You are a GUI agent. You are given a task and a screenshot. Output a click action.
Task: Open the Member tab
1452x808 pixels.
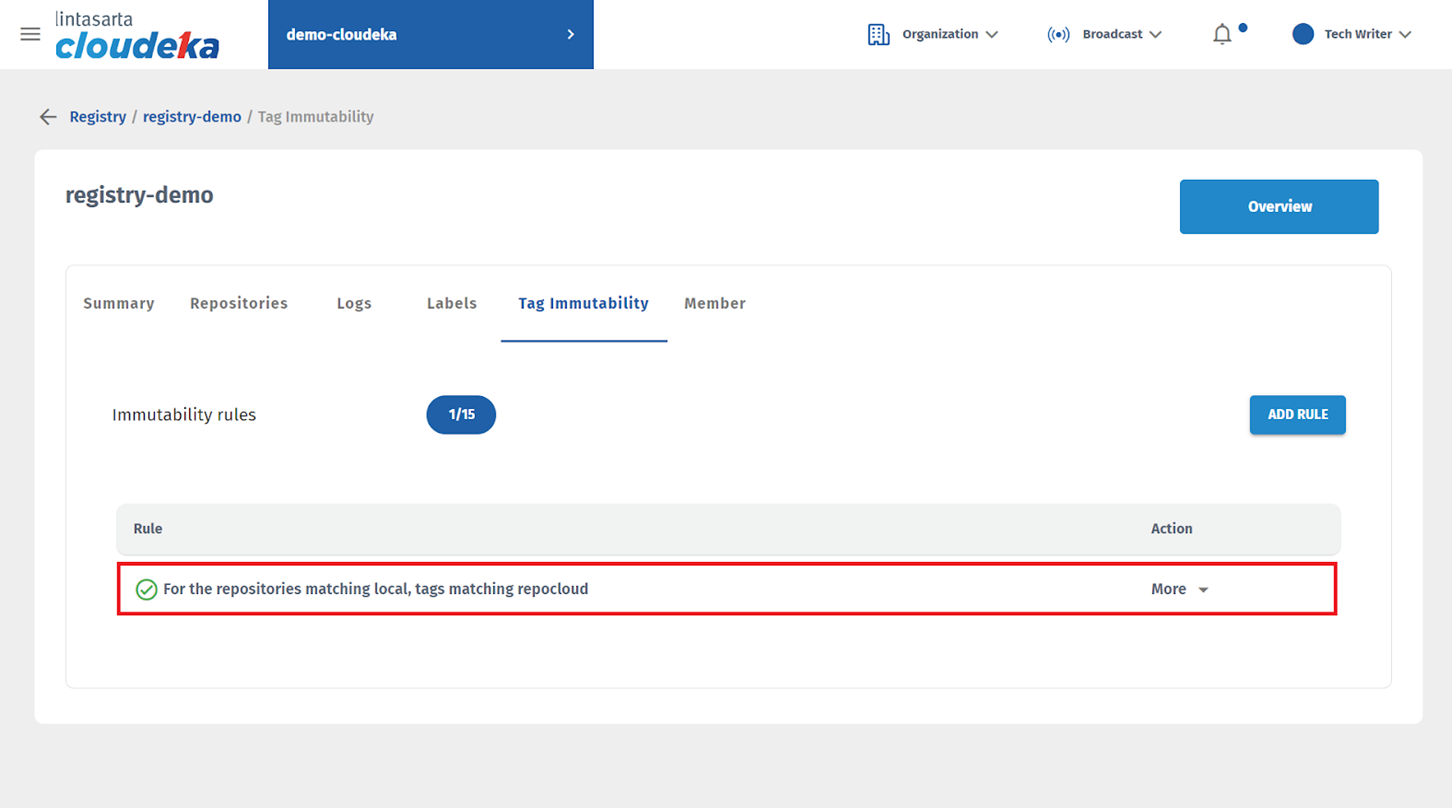coord(714,303)
